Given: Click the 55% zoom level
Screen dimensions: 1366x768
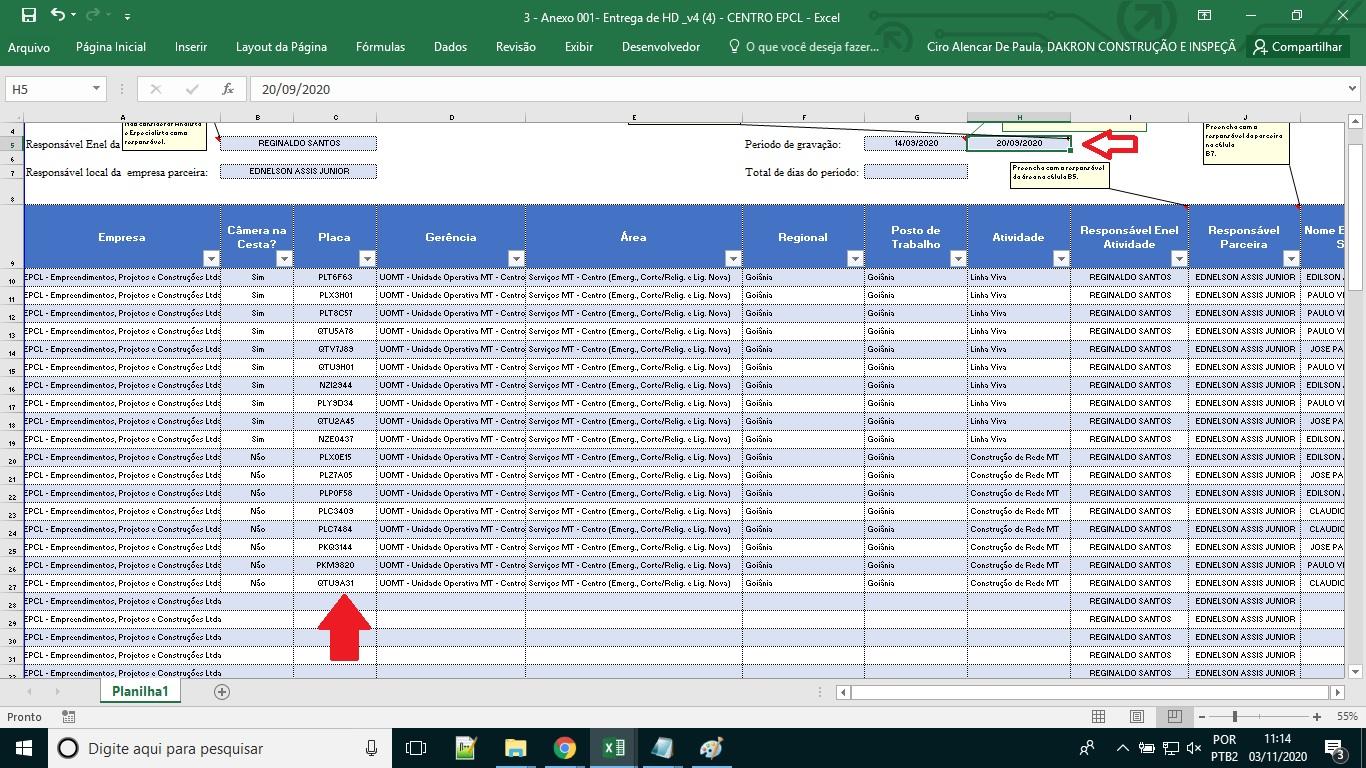Looking at the screenshot, I should (x=1346, y=717).
